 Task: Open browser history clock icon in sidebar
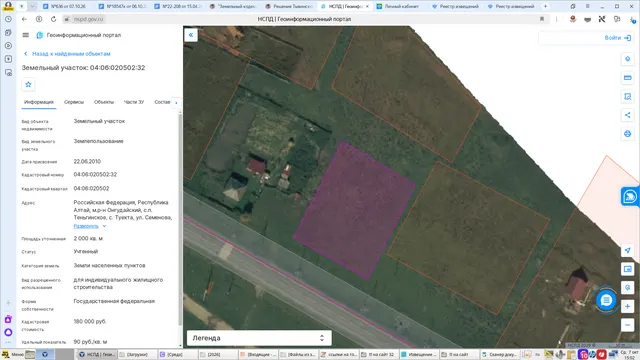(x=8, y=19)
